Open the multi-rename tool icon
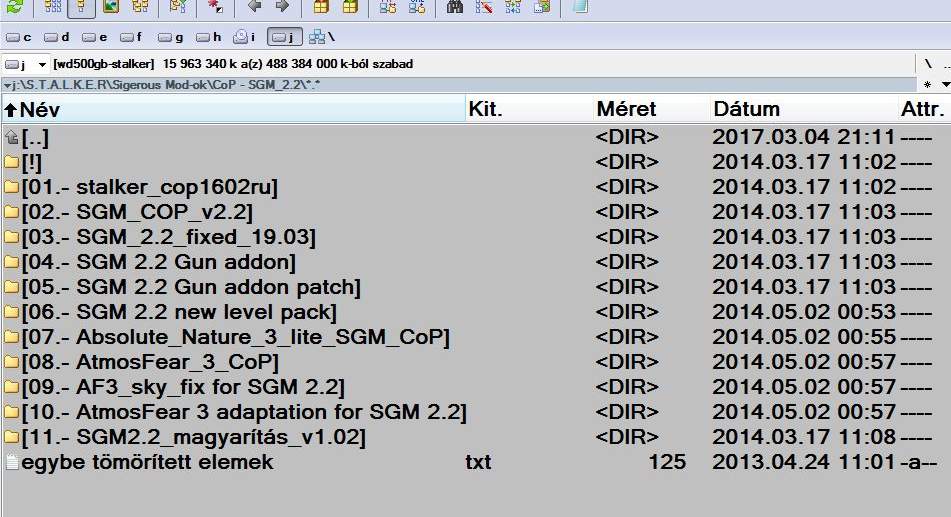This screenshot has width=951, height=517. (x=483, y=6)
